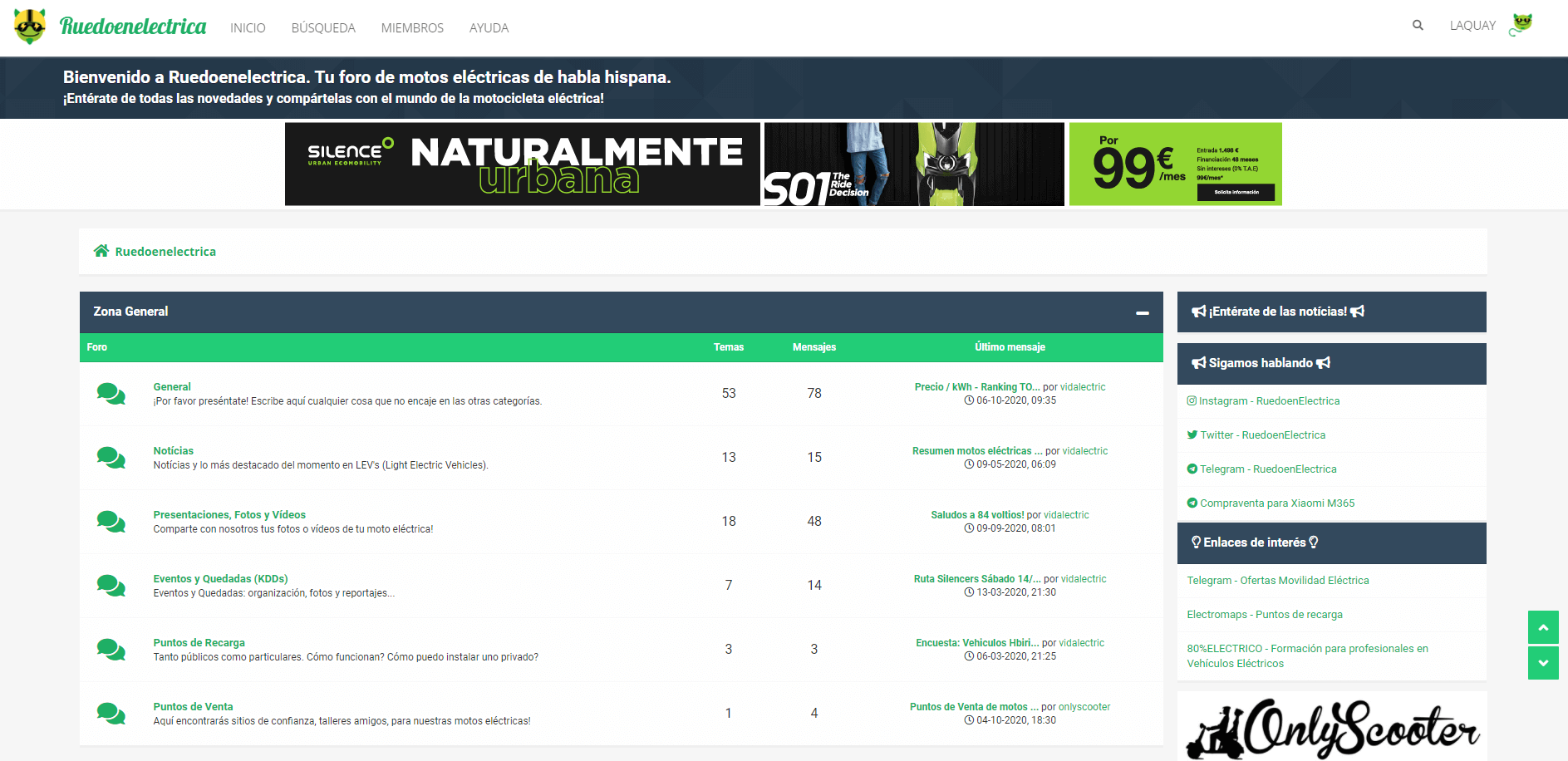
Task: Collapse the Zona General section
Action: [1143, 312]
